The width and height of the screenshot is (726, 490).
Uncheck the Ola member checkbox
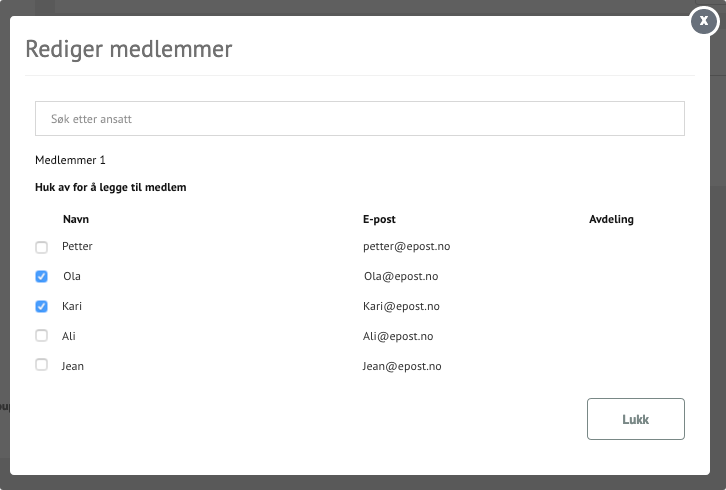click(x=41, y=276)
